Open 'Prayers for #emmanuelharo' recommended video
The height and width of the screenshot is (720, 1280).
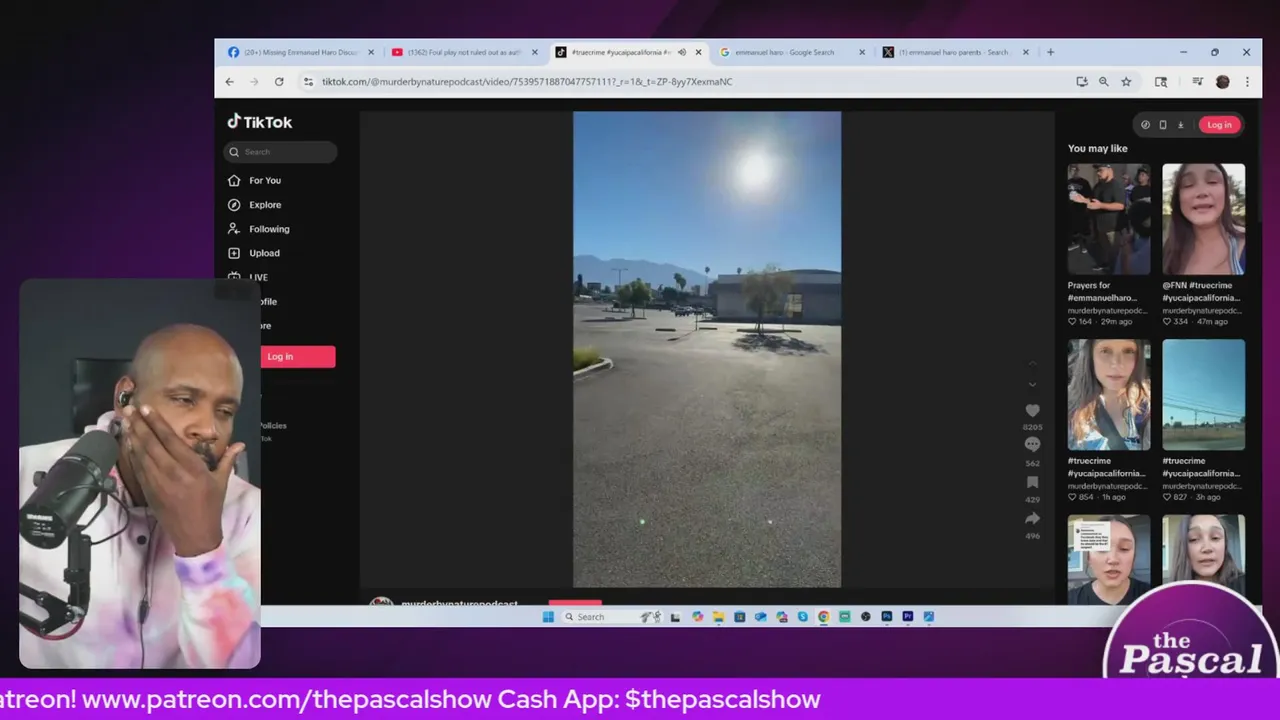[x=1109, y=219]
